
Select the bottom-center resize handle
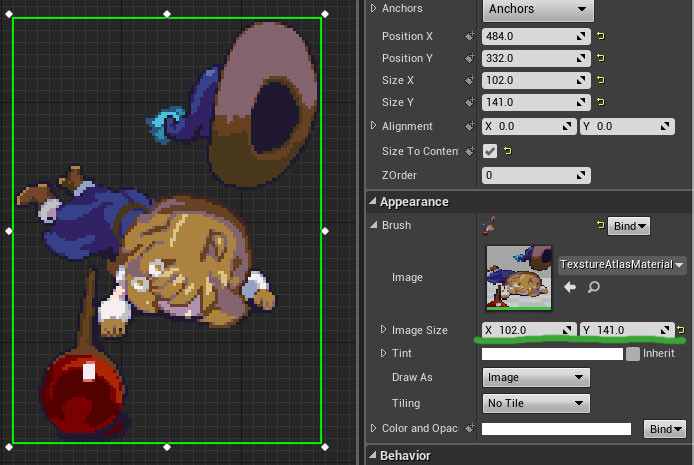(167, 447)
